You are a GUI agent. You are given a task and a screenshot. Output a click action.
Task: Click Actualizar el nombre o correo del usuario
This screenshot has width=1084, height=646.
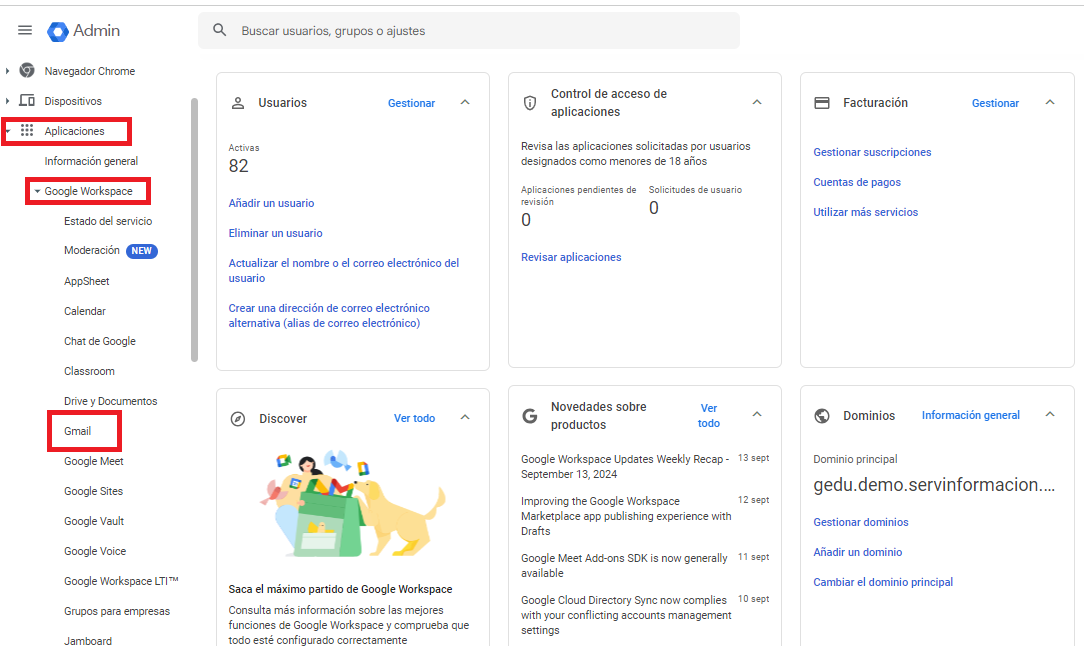(x=344, y=270)
